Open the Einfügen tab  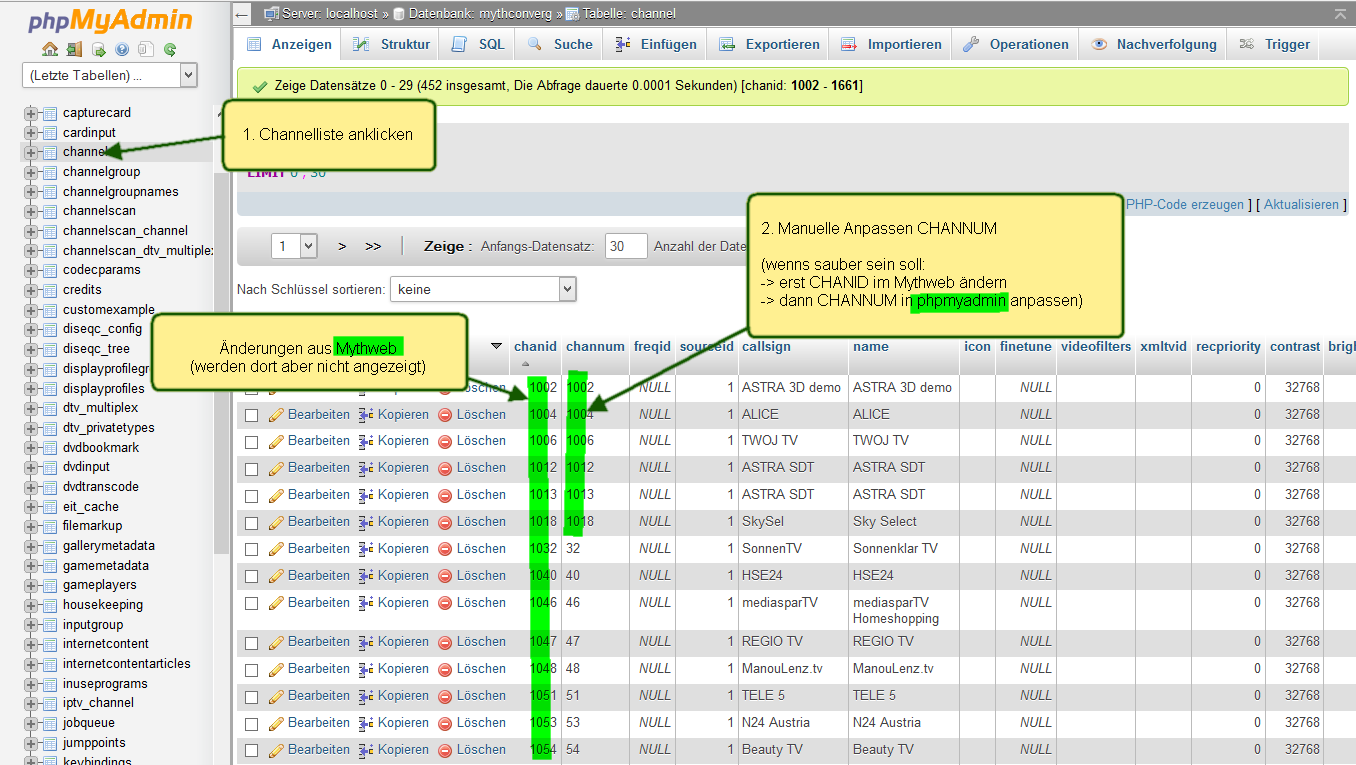coord(656,44)
